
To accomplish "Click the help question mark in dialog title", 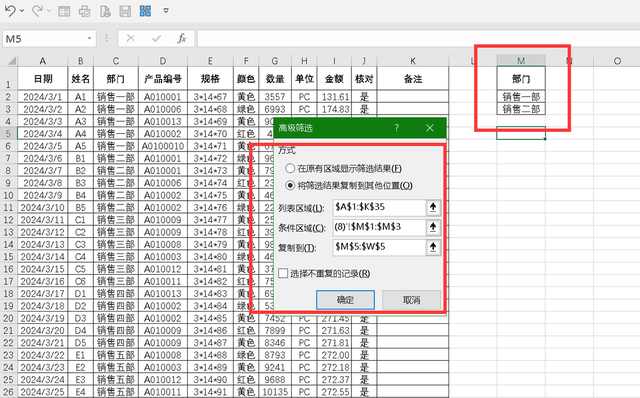I will (x=397, y=128).
